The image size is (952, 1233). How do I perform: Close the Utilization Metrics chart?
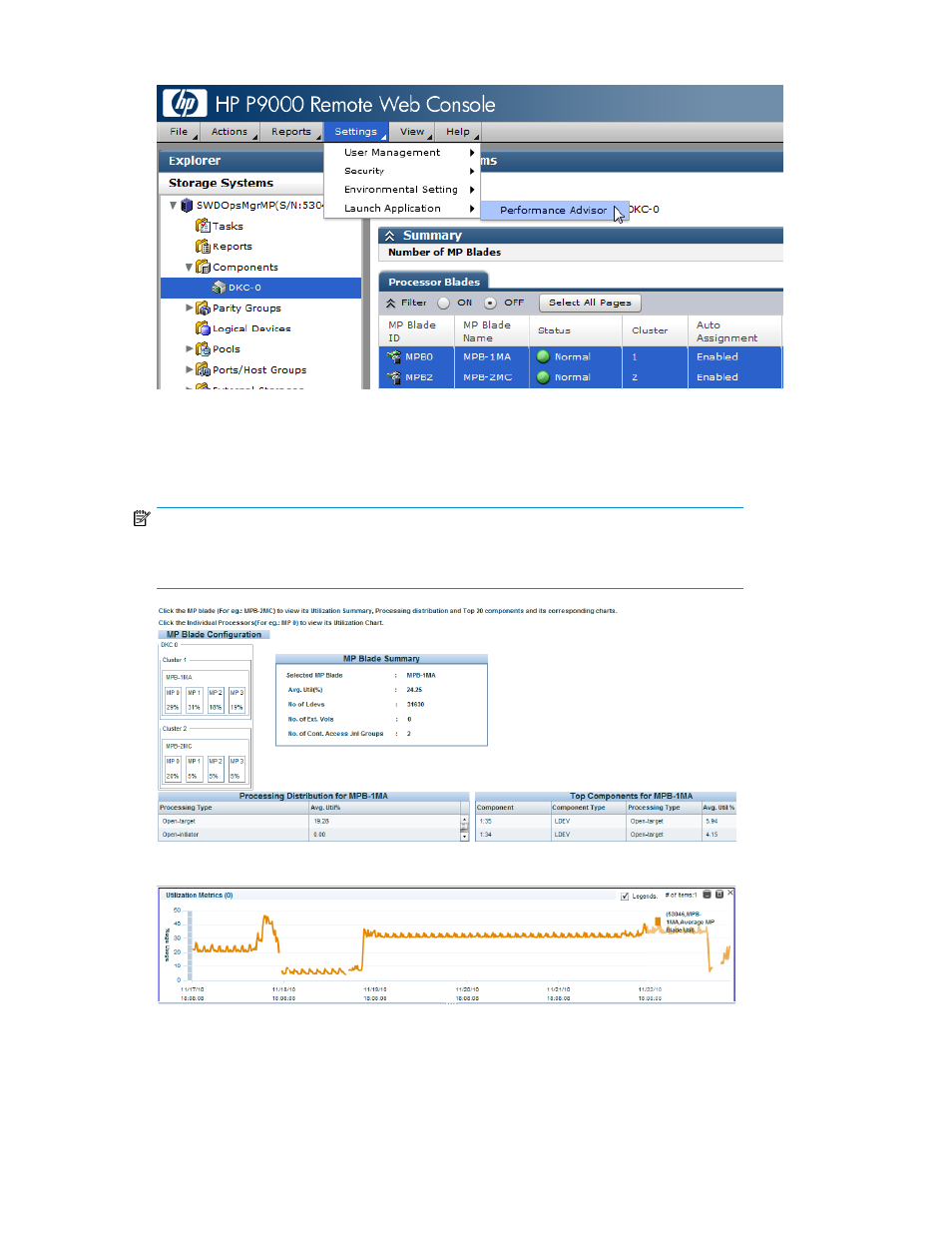730,894
